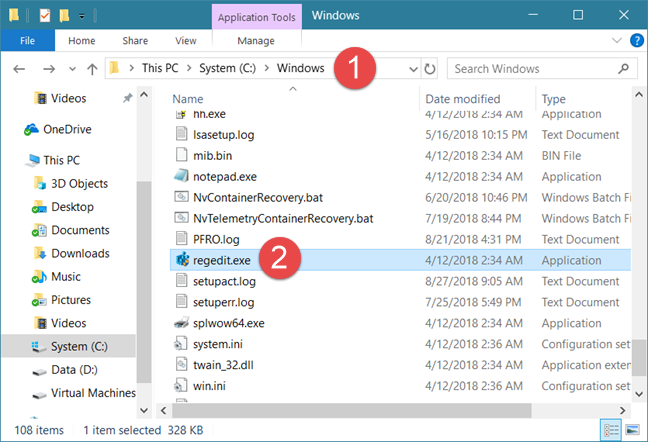
Task: Select the splwow64.exe printer icon
Action: 181,323
